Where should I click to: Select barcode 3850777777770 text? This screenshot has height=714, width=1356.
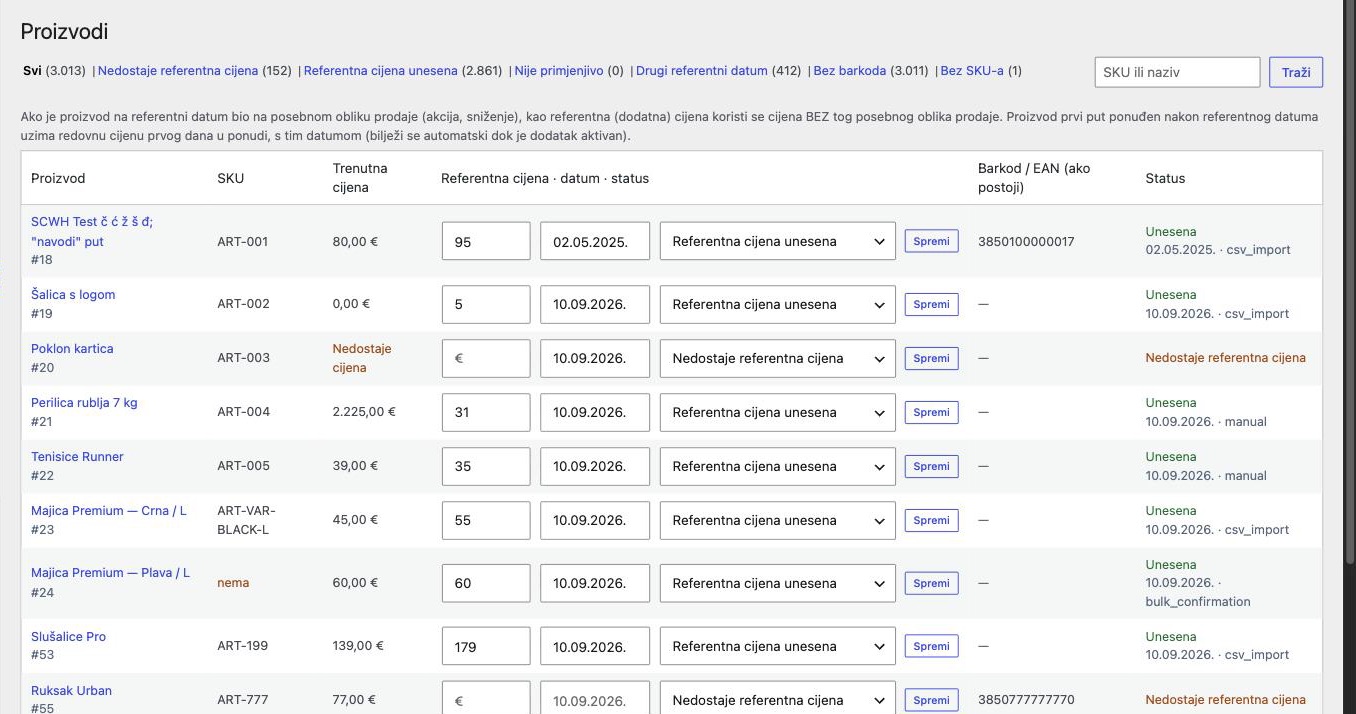1026,700
